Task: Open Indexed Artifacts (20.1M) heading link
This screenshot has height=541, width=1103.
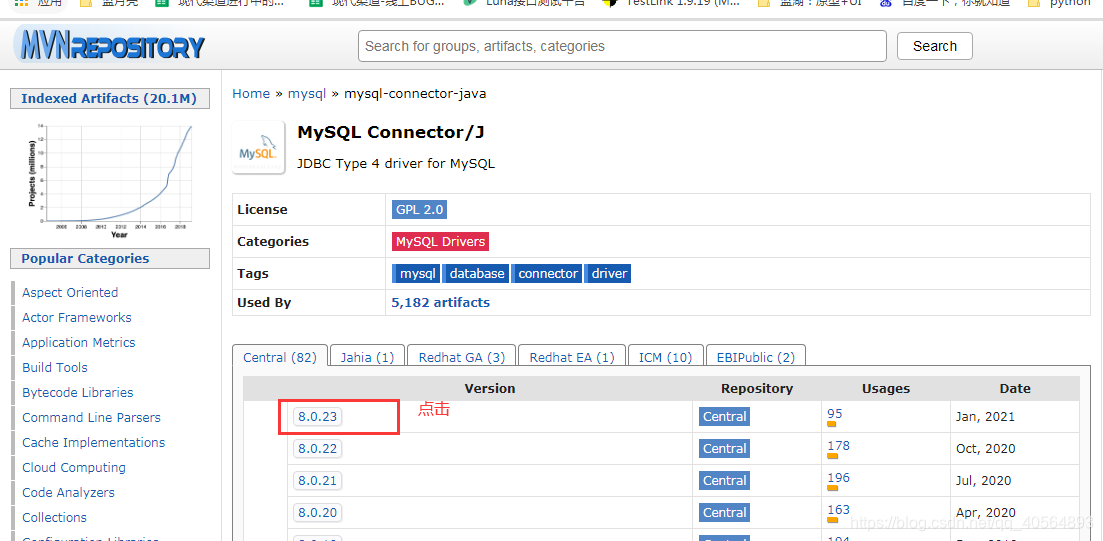Action: [109, 98]
